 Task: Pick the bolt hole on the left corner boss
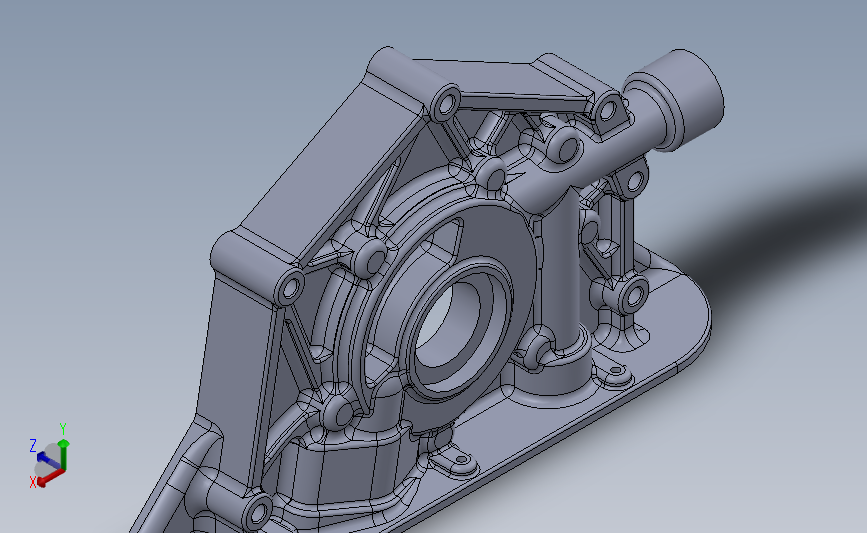(x=290, y=288)
